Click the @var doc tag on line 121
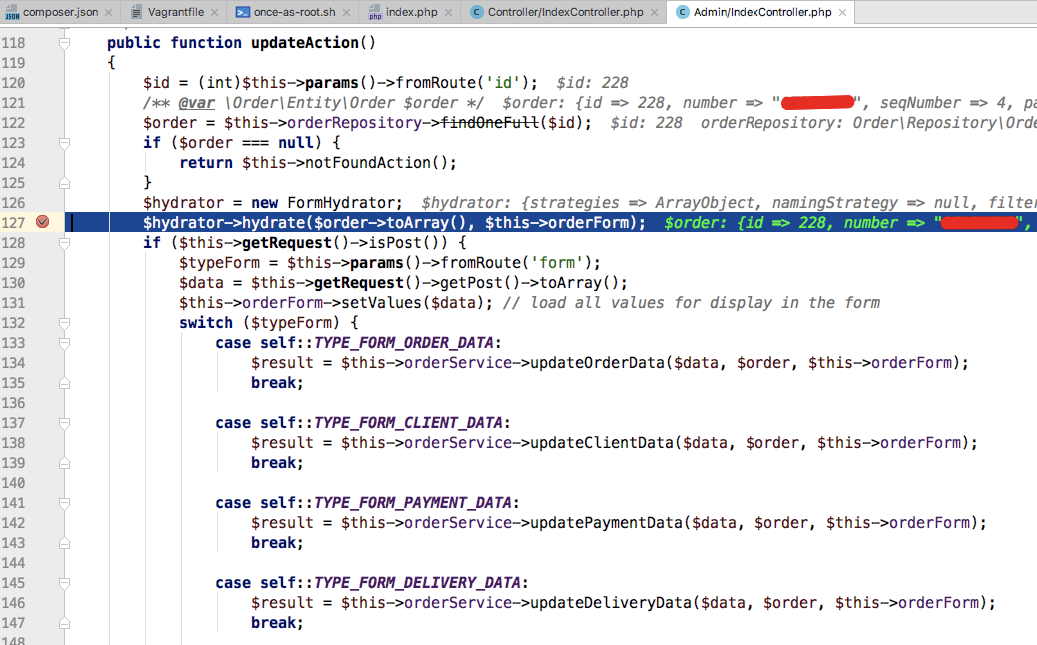Screen dimensions: 1037x645 coord(196,103)
